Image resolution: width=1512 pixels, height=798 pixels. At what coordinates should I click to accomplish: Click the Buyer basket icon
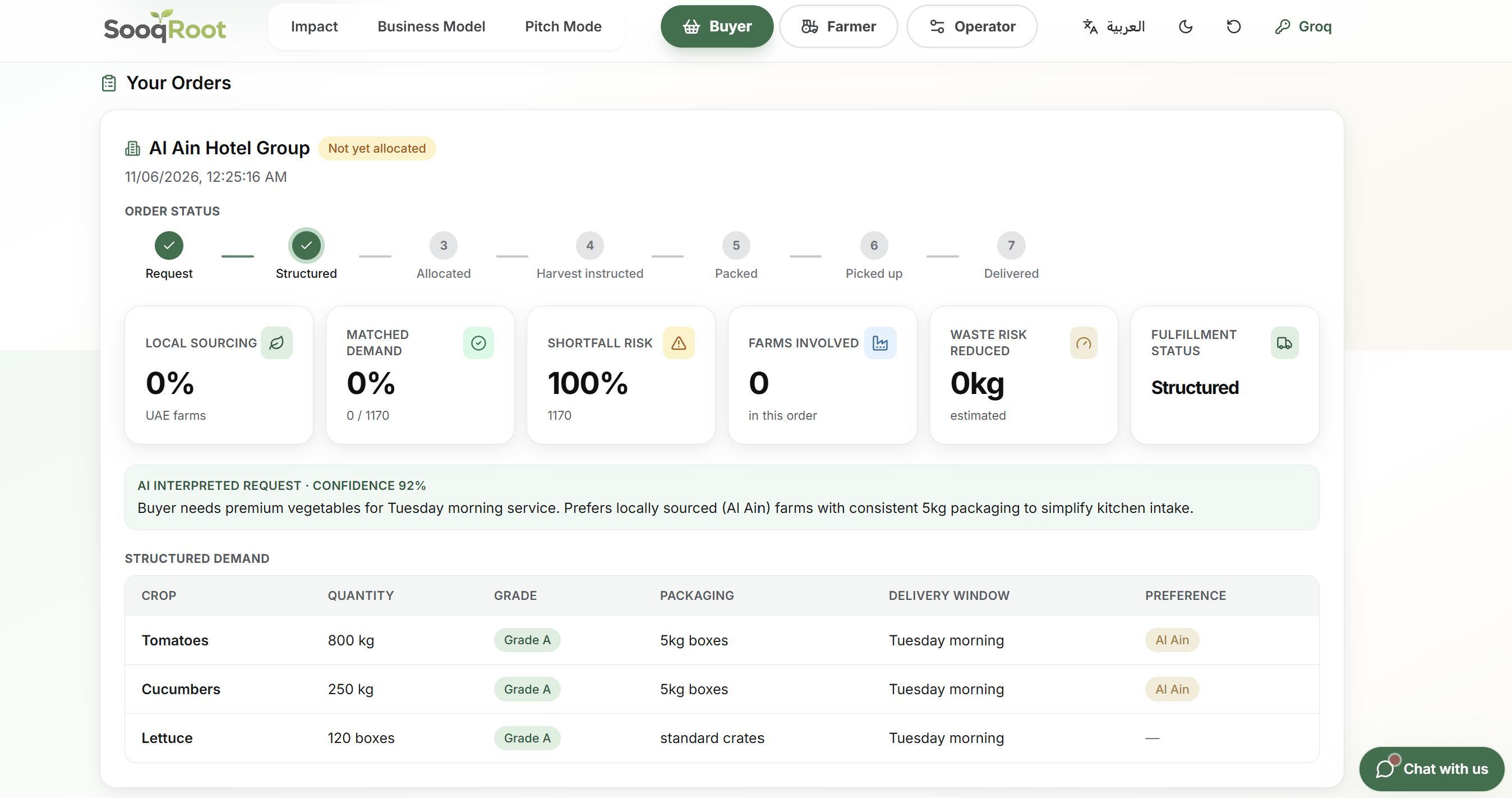(x=692, y=26)
